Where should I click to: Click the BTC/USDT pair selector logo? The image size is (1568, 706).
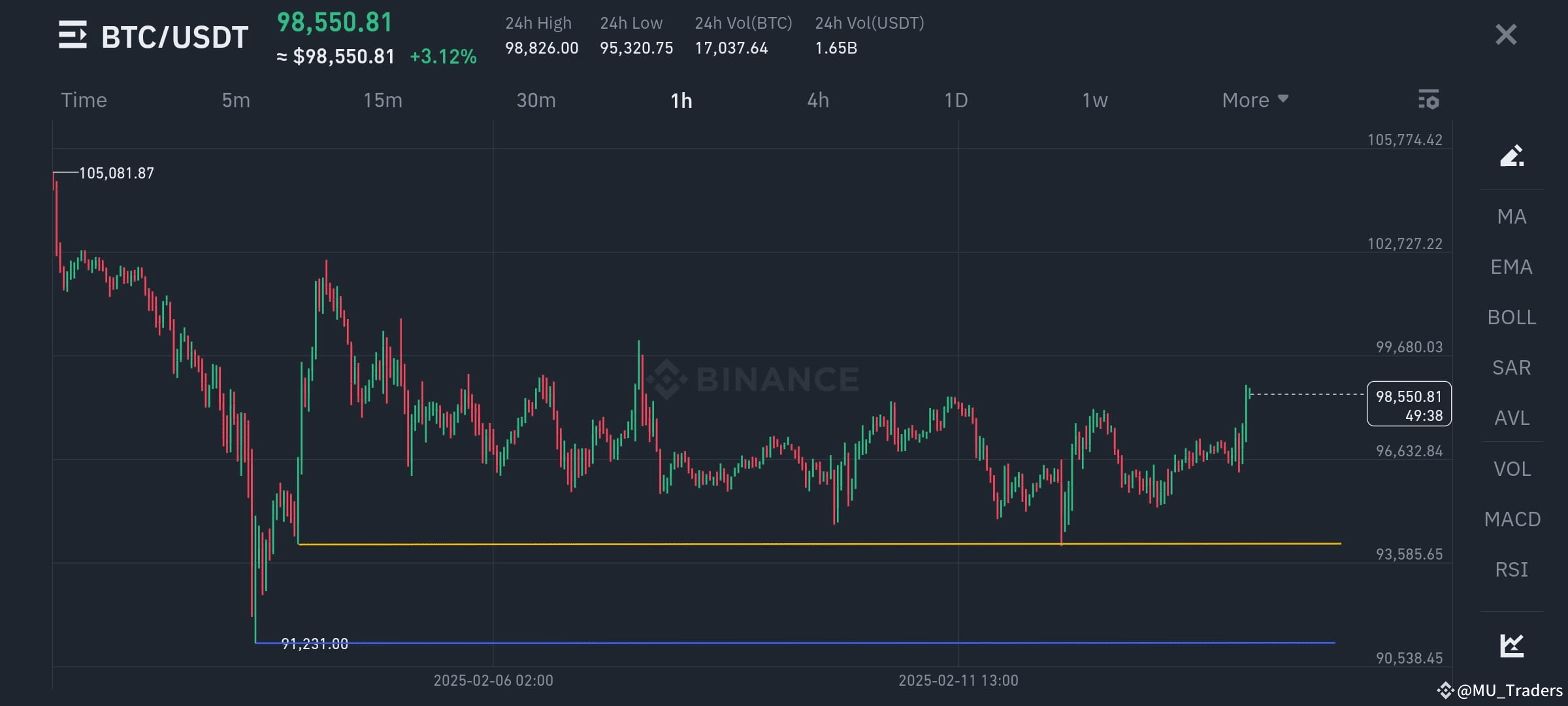72,36
